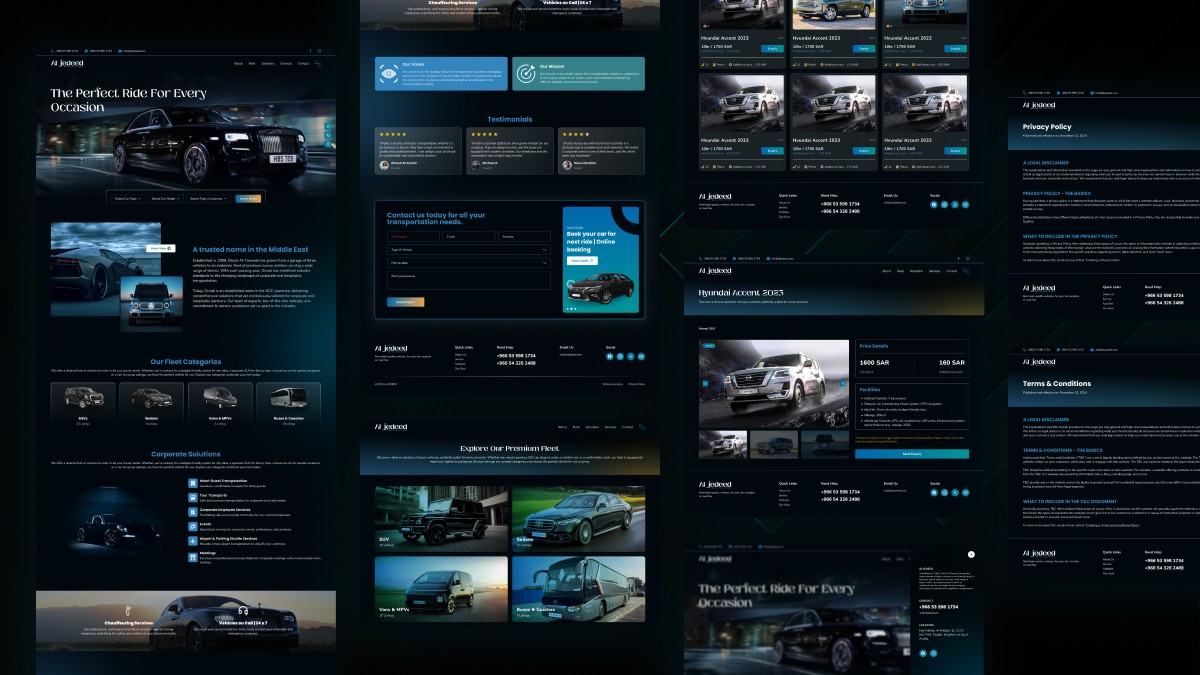Open the Terms & Services link in the contact page footer
Screen dimensions: 1200x675
(x=612, y=384)
